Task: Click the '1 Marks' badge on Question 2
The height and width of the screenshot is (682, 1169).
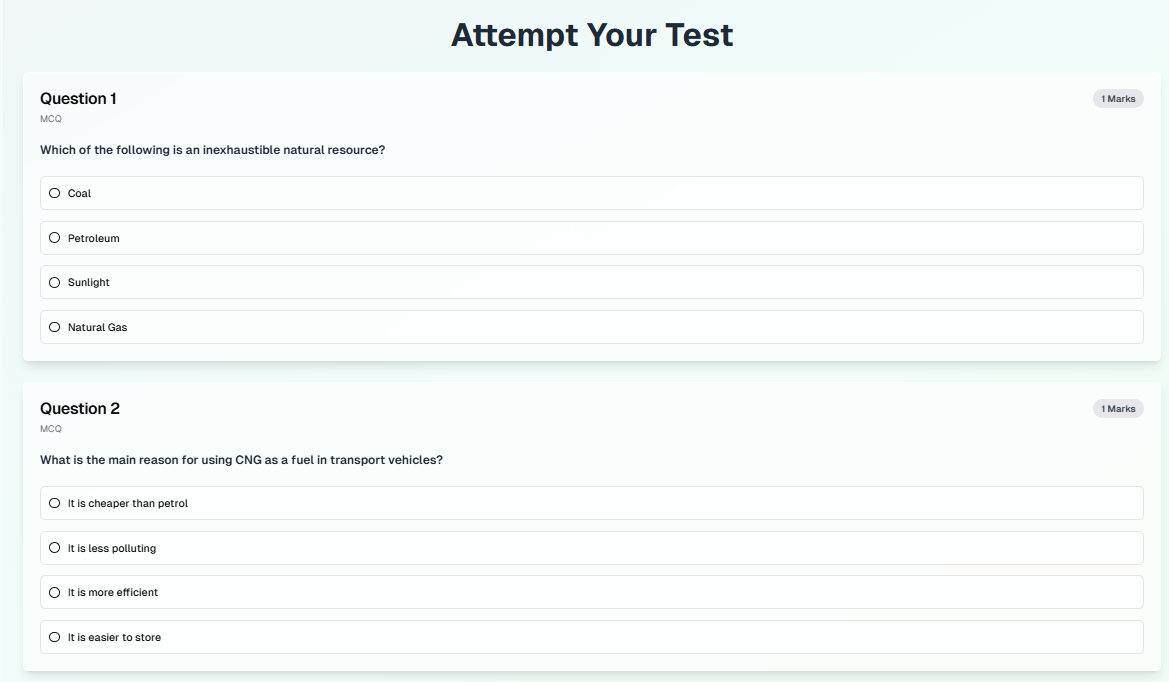Action: tap(1118, 408)
